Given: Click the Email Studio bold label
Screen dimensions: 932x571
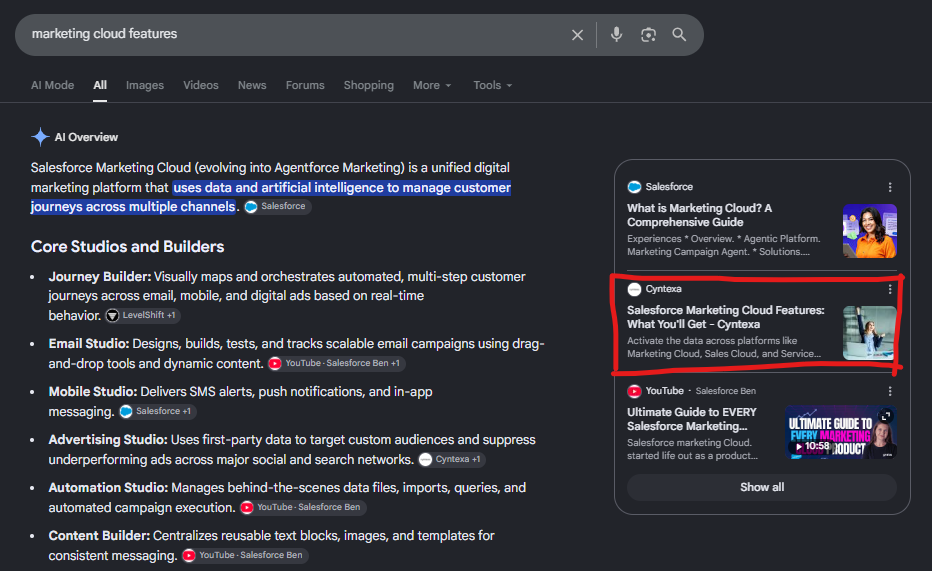Looking at the screenshot, I should pyautogui.click(x=89, y=344).
